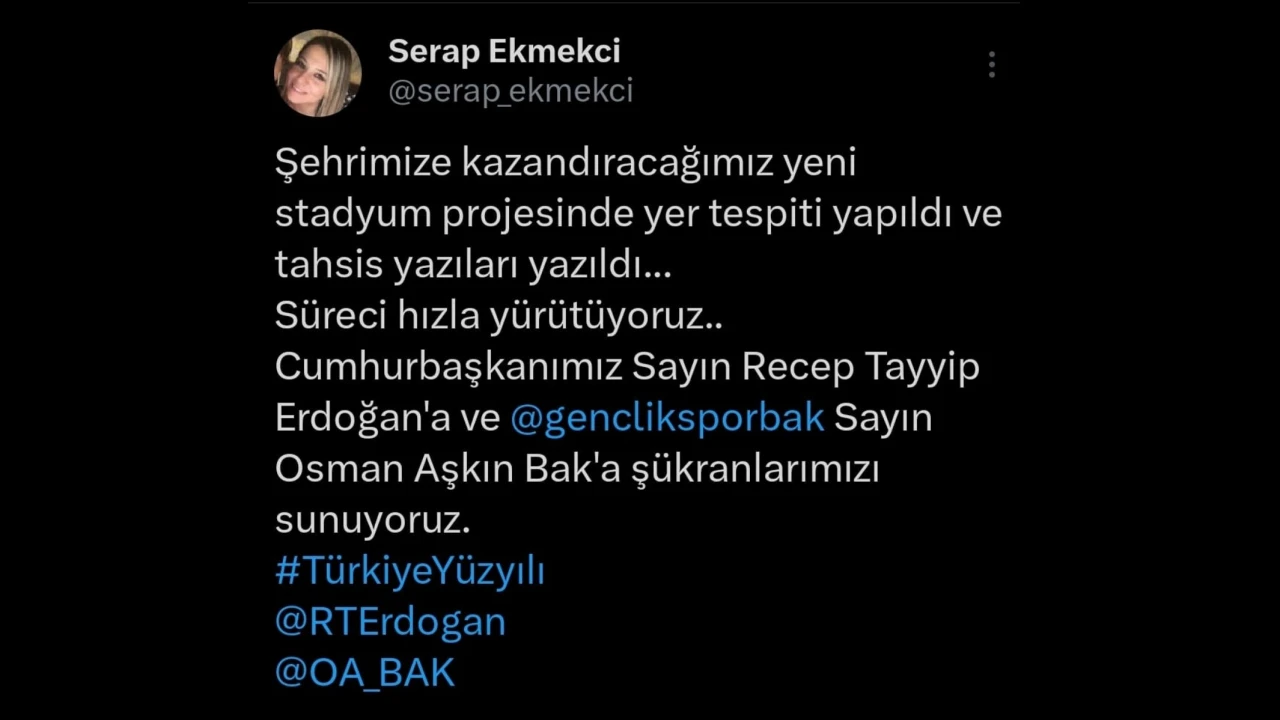Screen dimensions: 1280x720
Task: Open the tweet's three-dot more menu
Action: [x=991, y=65]
